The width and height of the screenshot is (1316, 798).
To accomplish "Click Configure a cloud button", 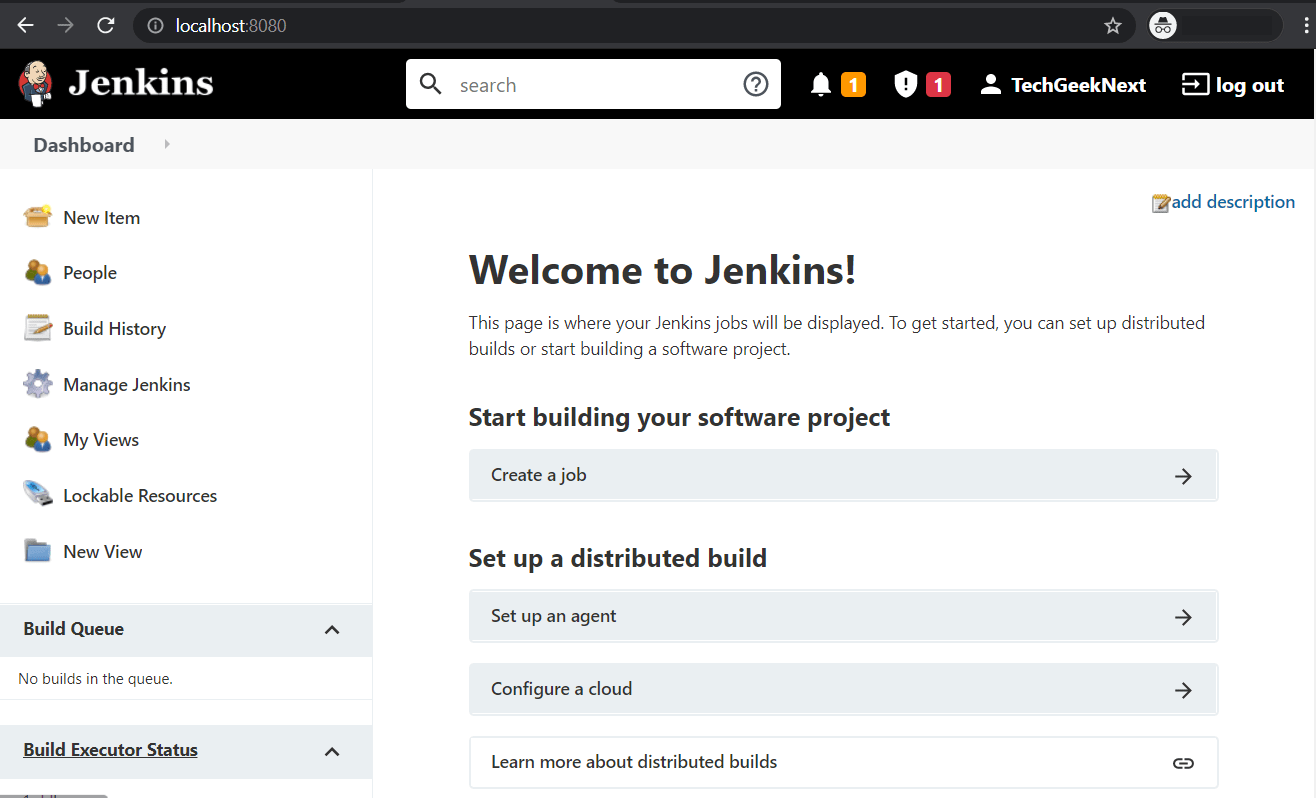I will pos(843,689).
